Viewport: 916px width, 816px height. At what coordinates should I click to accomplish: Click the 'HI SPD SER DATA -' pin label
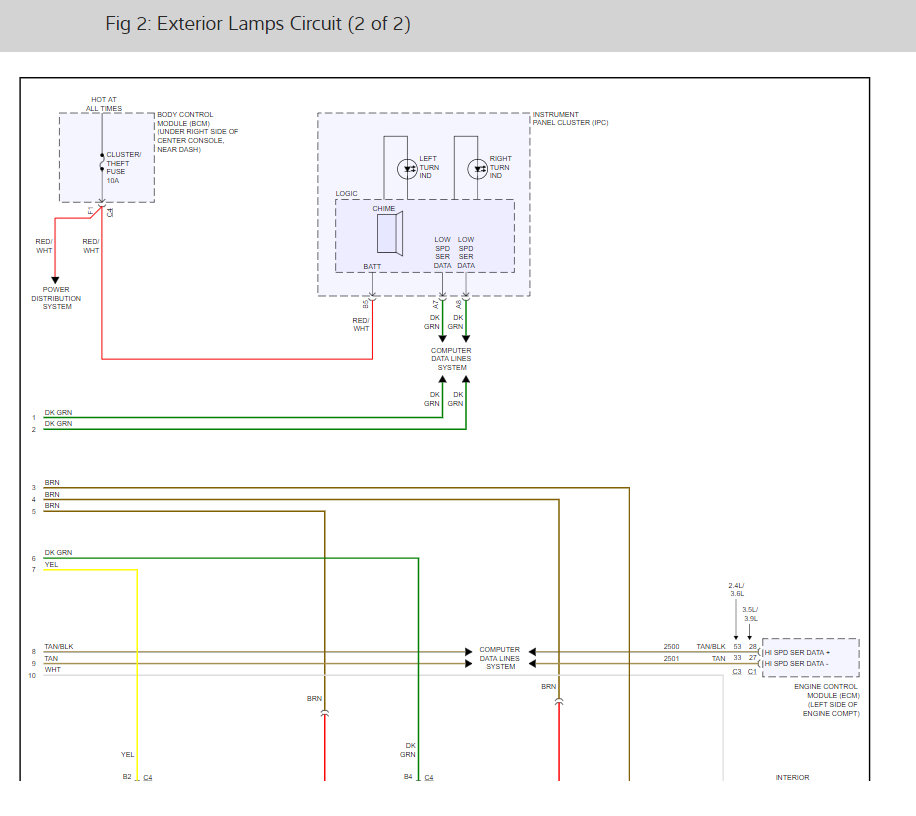click(796, 664)
